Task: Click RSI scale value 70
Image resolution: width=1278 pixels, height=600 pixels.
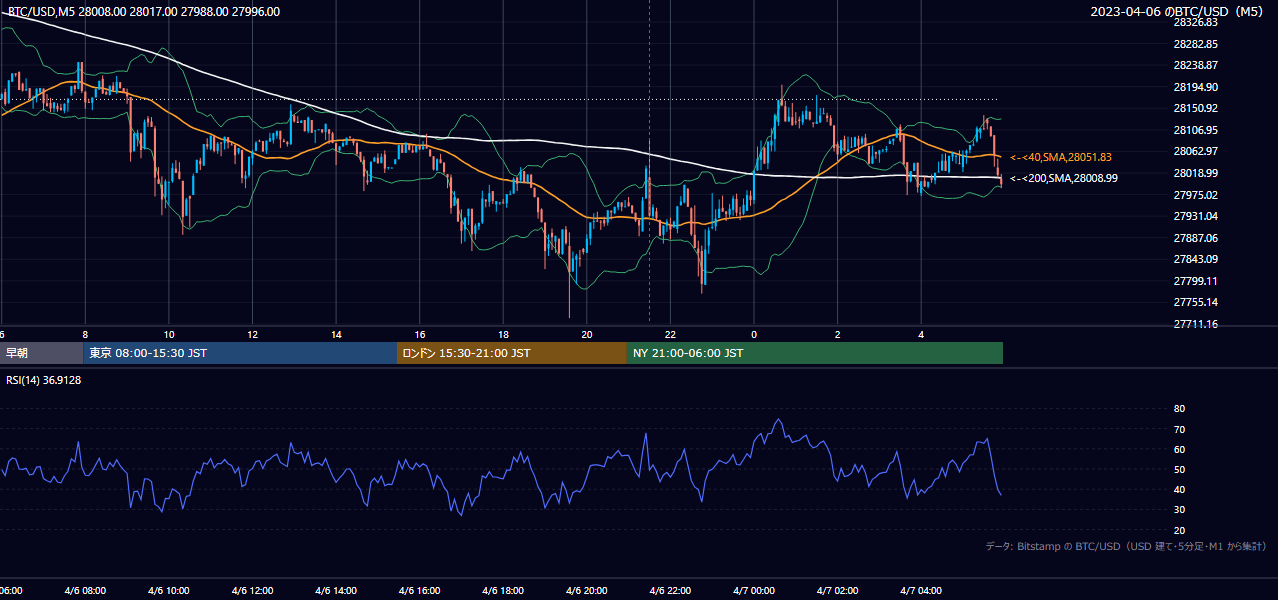Action: pyautogui.click(x=1179, y=429)
